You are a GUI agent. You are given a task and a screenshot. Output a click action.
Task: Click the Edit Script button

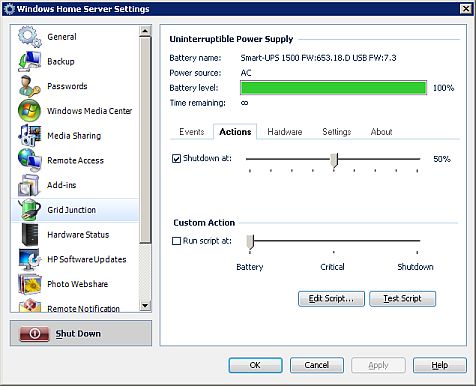[x=331, y=299]
